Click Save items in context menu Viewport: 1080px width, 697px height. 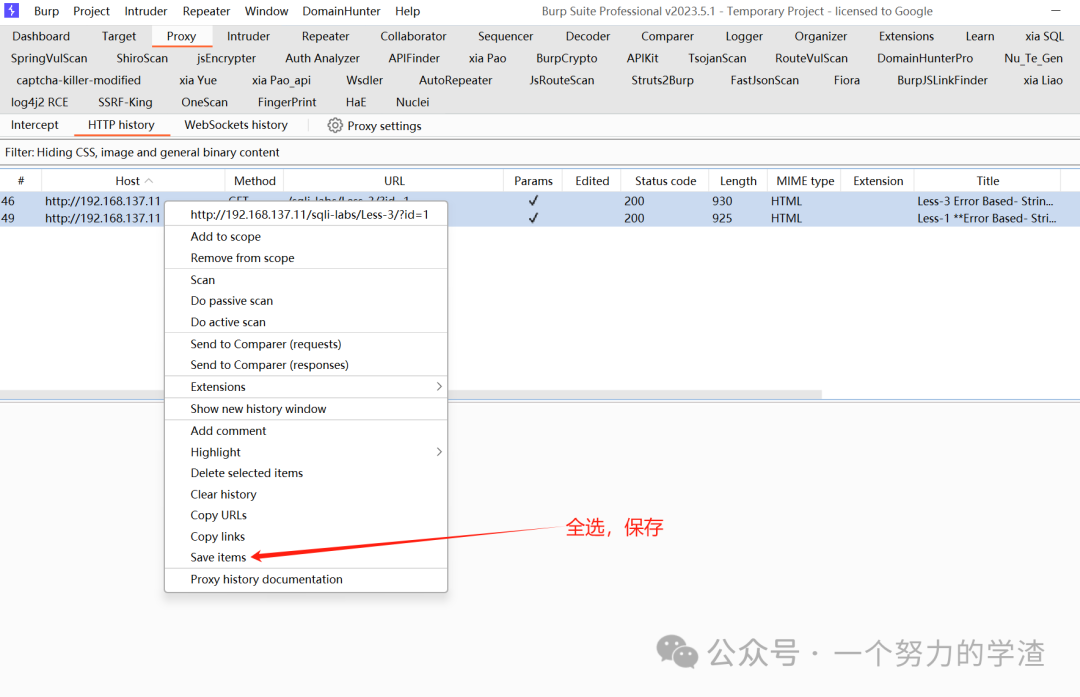coord(306,557)
